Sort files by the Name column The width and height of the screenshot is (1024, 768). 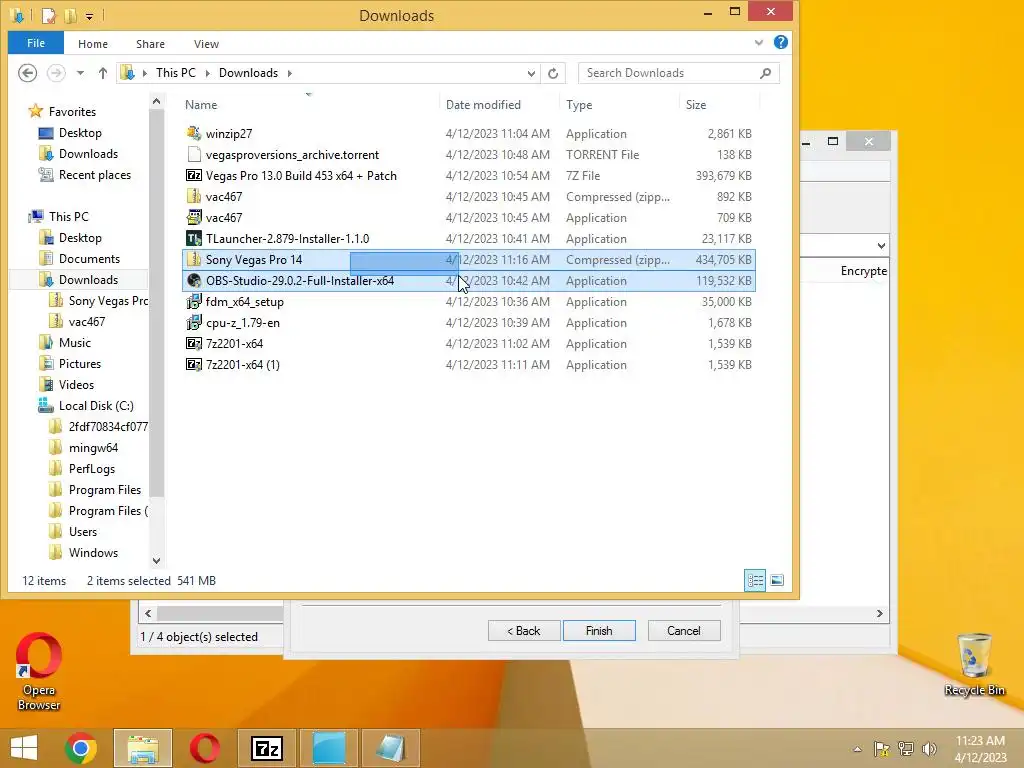tap(200, 104)
